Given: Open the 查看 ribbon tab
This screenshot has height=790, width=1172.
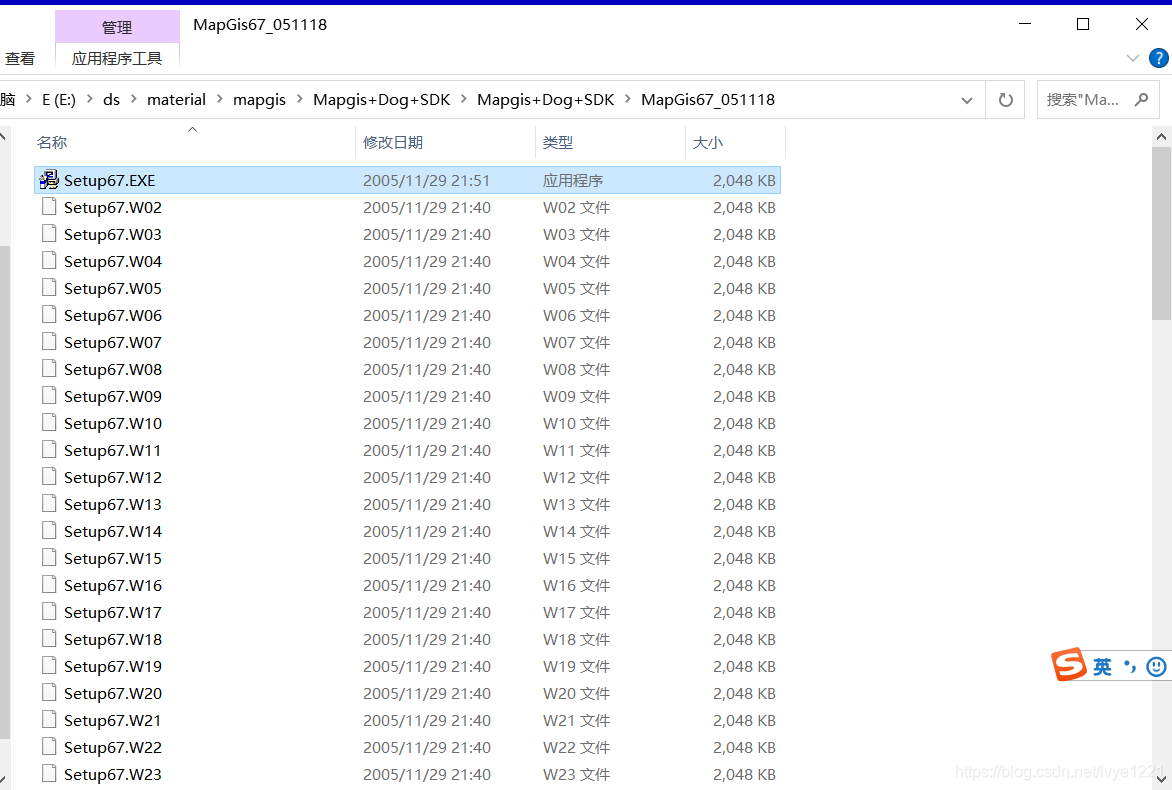Looking at the screenshot, I should [x=20, y=58].
